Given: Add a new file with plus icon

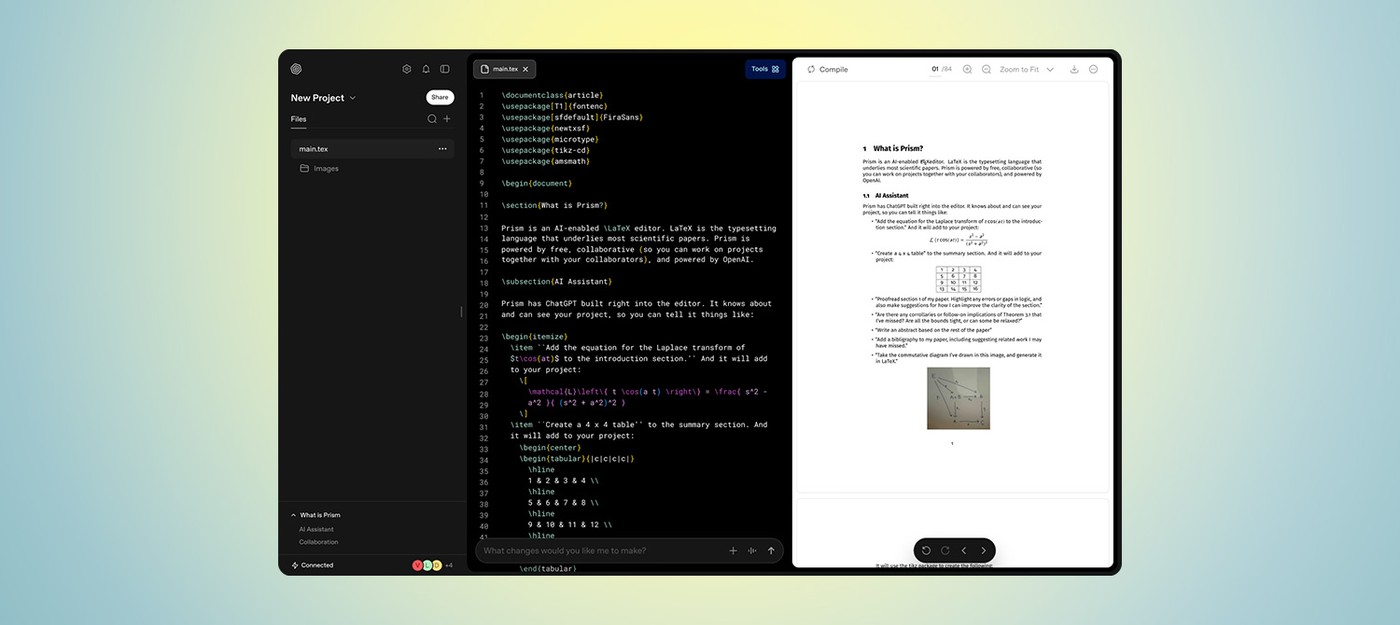Looking at the screenshot, I should (447, 119).
